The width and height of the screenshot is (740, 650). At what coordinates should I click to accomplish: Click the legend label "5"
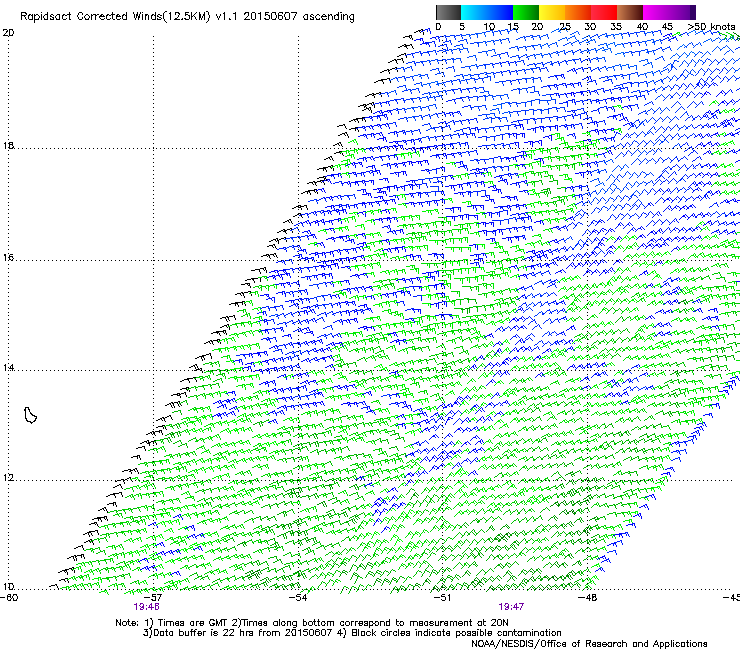tap(462, 27)
